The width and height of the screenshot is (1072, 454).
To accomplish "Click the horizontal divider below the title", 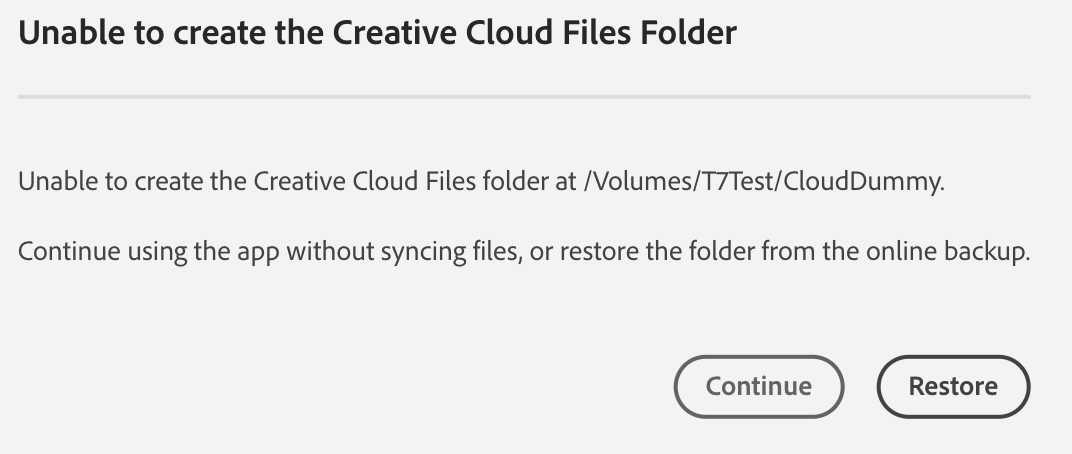I will pos(524,97).
